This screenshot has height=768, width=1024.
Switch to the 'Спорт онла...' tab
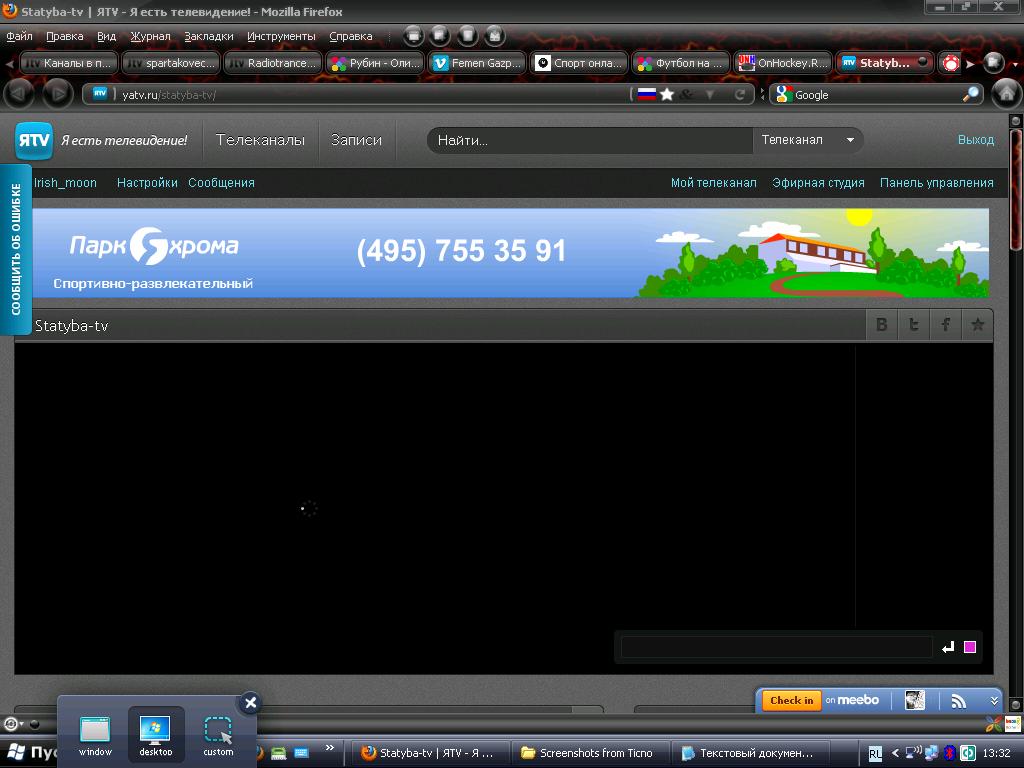[x=579, y=63]
